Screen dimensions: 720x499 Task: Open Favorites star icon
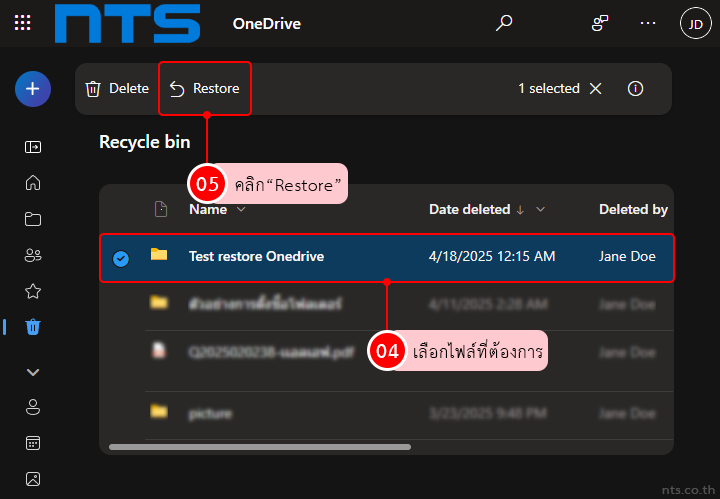click(x=33, y=291)
